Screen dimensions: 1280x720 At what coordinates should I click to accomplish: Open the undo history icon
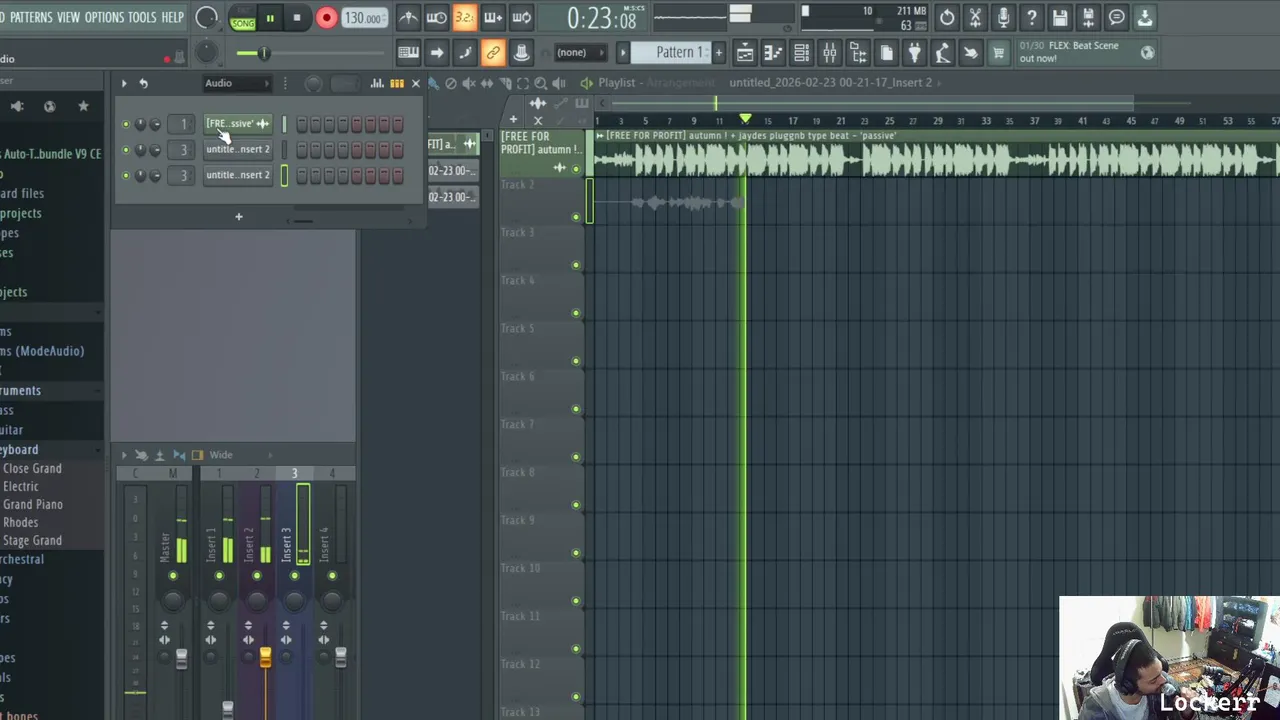[x=947, y=17]
